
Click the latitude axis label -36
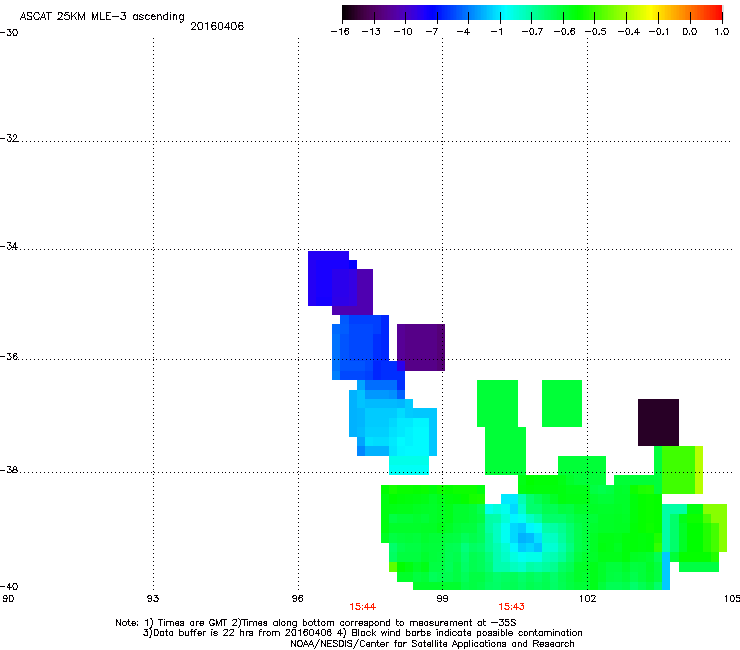click(9, 356)
